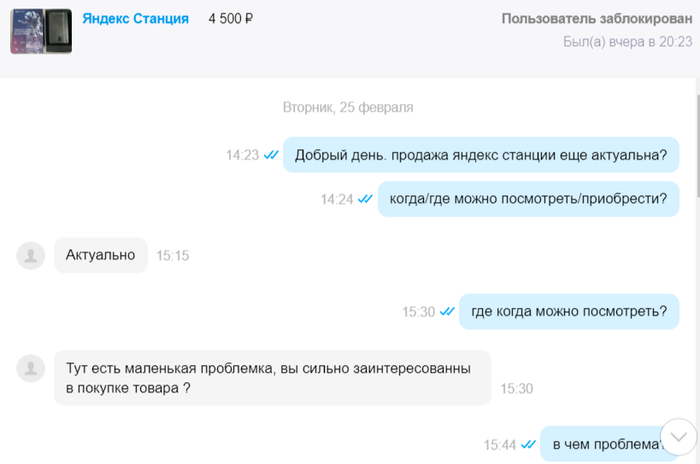Click the read checkmarks next to 14:23
This screenshot has width=700, height=464.
[x=271, y=155]
